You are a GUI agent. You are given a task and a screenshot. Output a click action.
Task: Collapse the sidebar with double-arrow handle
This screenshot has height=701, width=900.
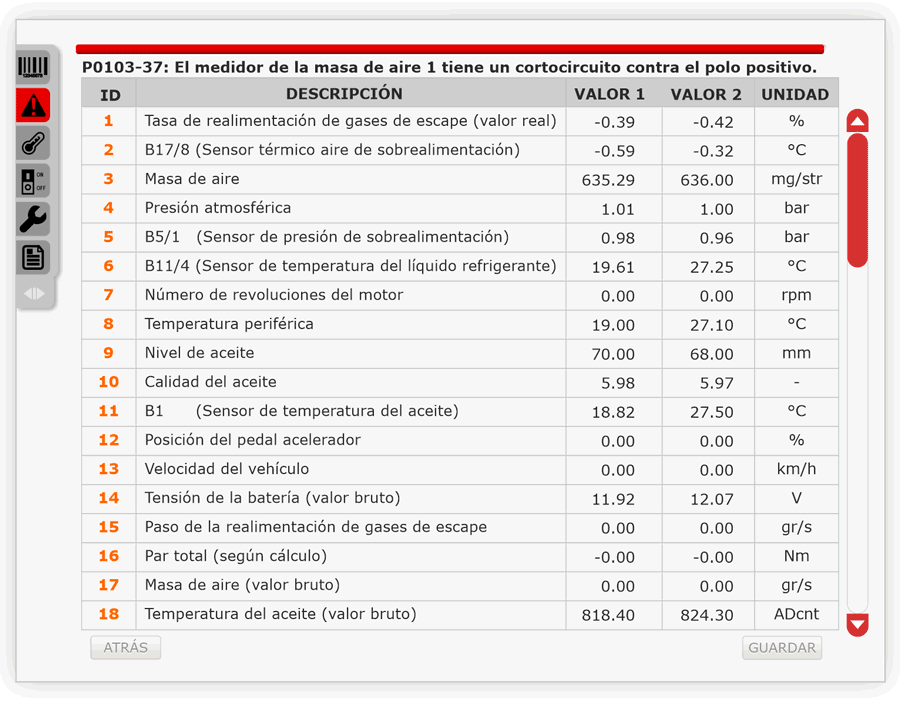pos(34,293)
